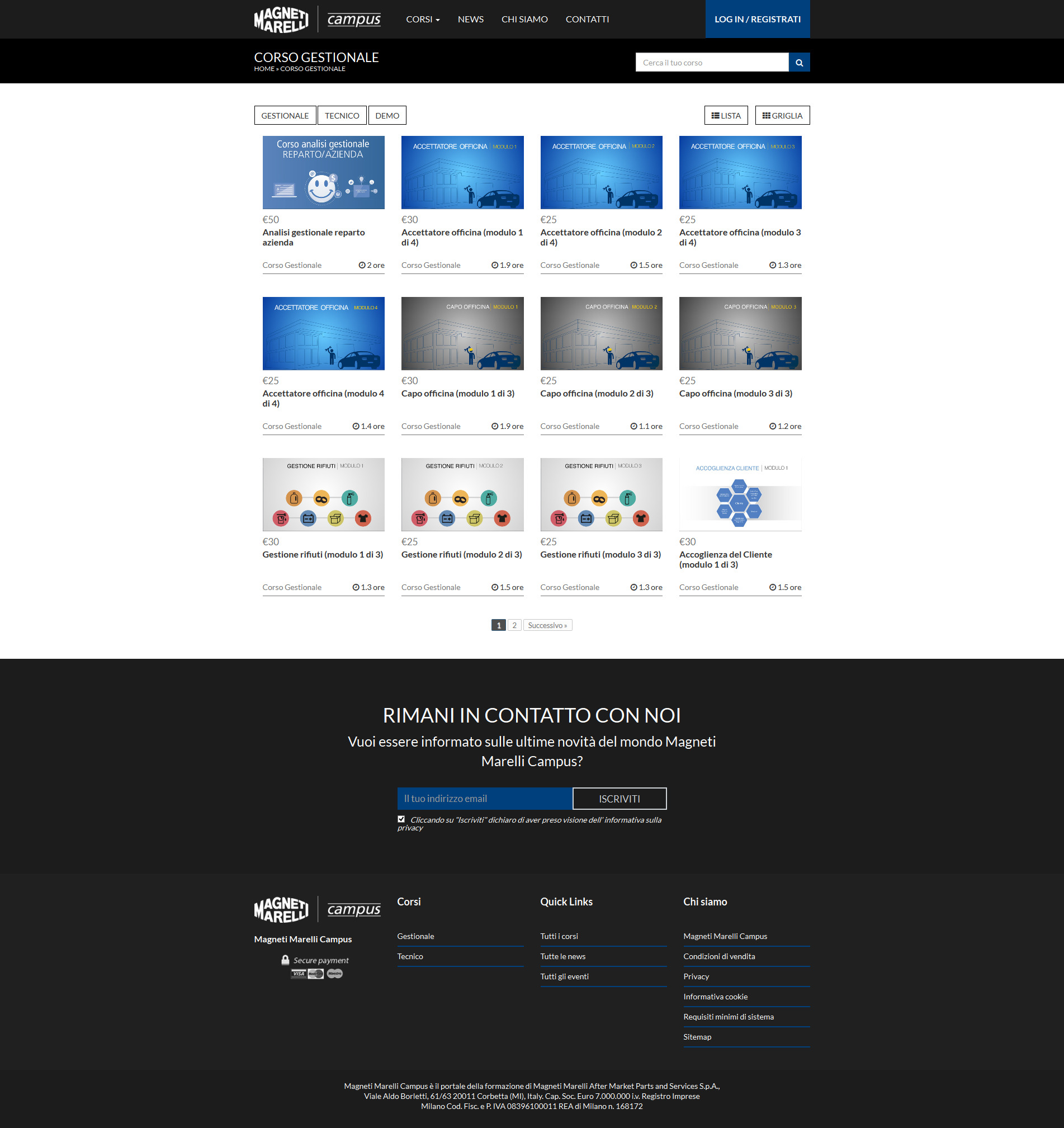The width and height of the screenshot is (1064, 1128).
Task: Click the Successivo pagination link
Action: 547,625
